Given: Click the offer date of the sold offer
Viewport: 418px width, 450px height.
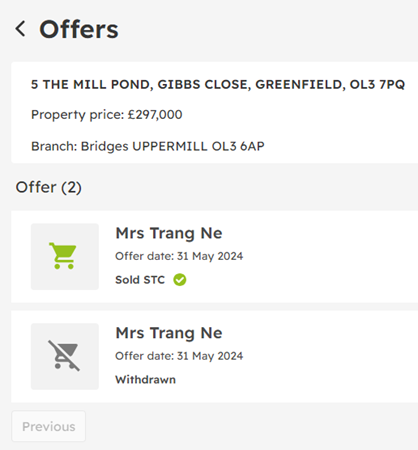Looking at the screenshot, I should (179, 256).
